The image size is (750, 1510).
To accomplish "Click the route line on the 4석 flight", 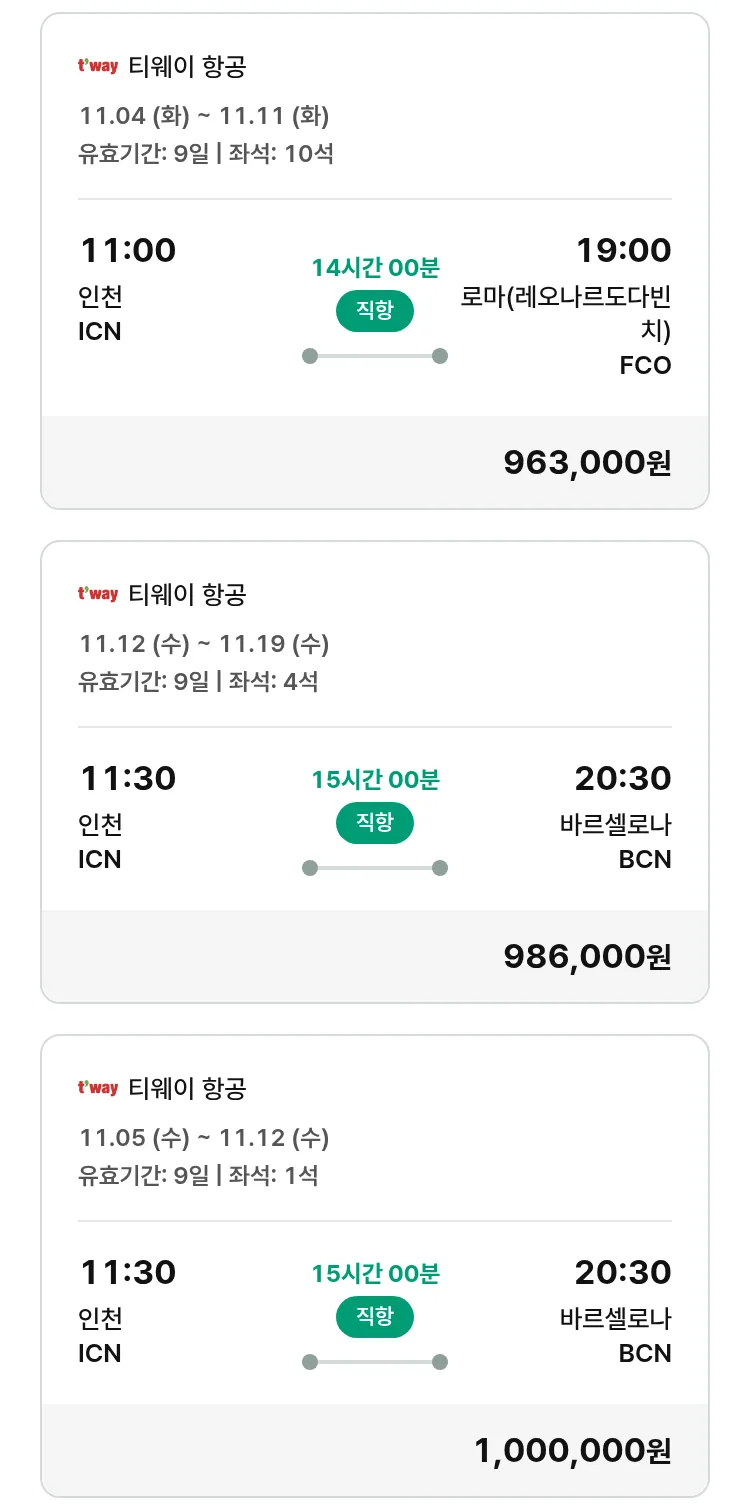I will pyautogui.click(x=375, y=868).
